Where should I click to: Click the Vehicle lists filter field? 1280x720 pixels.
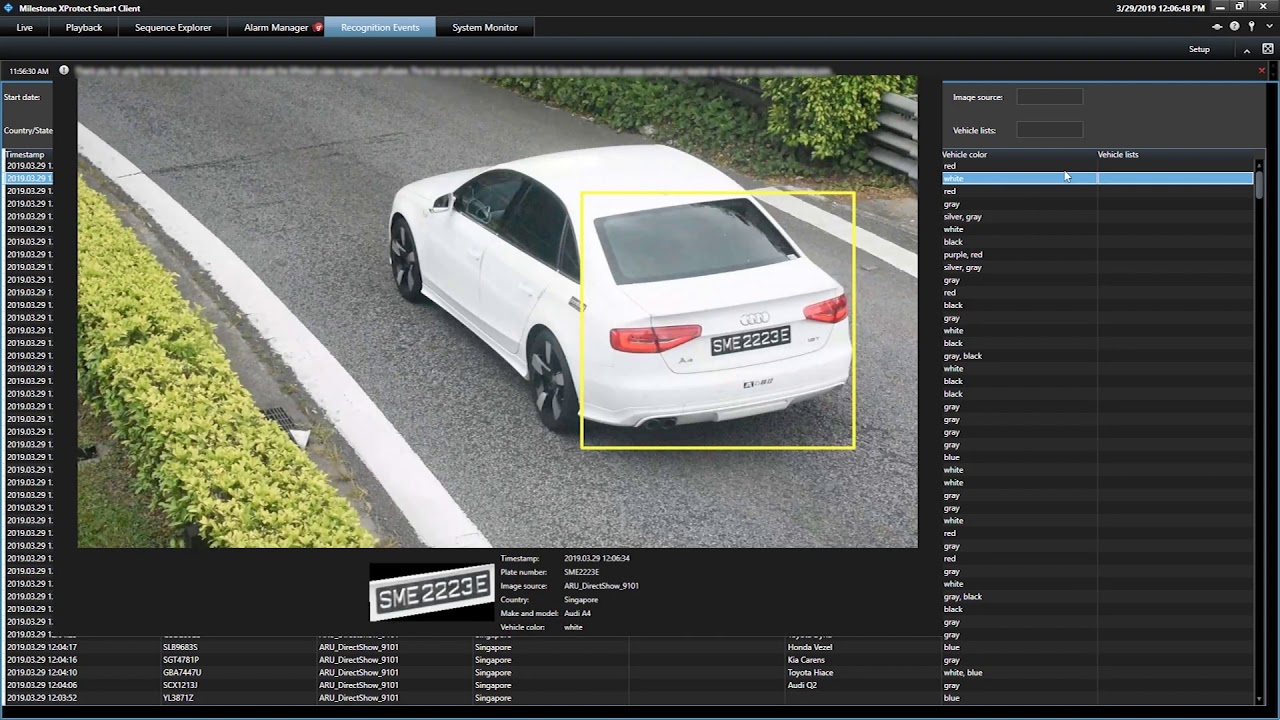click(x=1050, y=130)
